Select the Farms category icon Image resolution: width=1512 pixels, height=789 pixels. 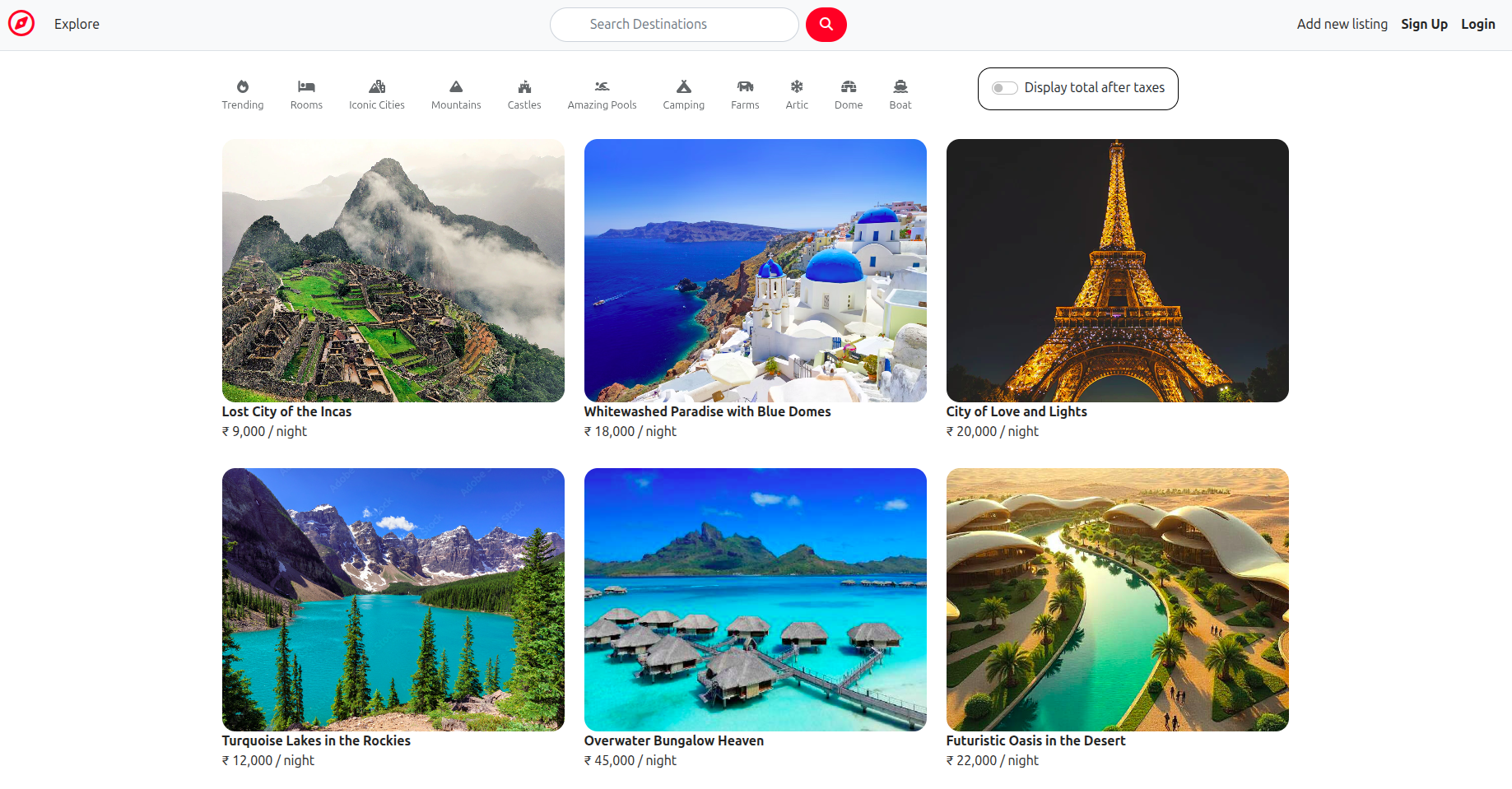point(745,93)
